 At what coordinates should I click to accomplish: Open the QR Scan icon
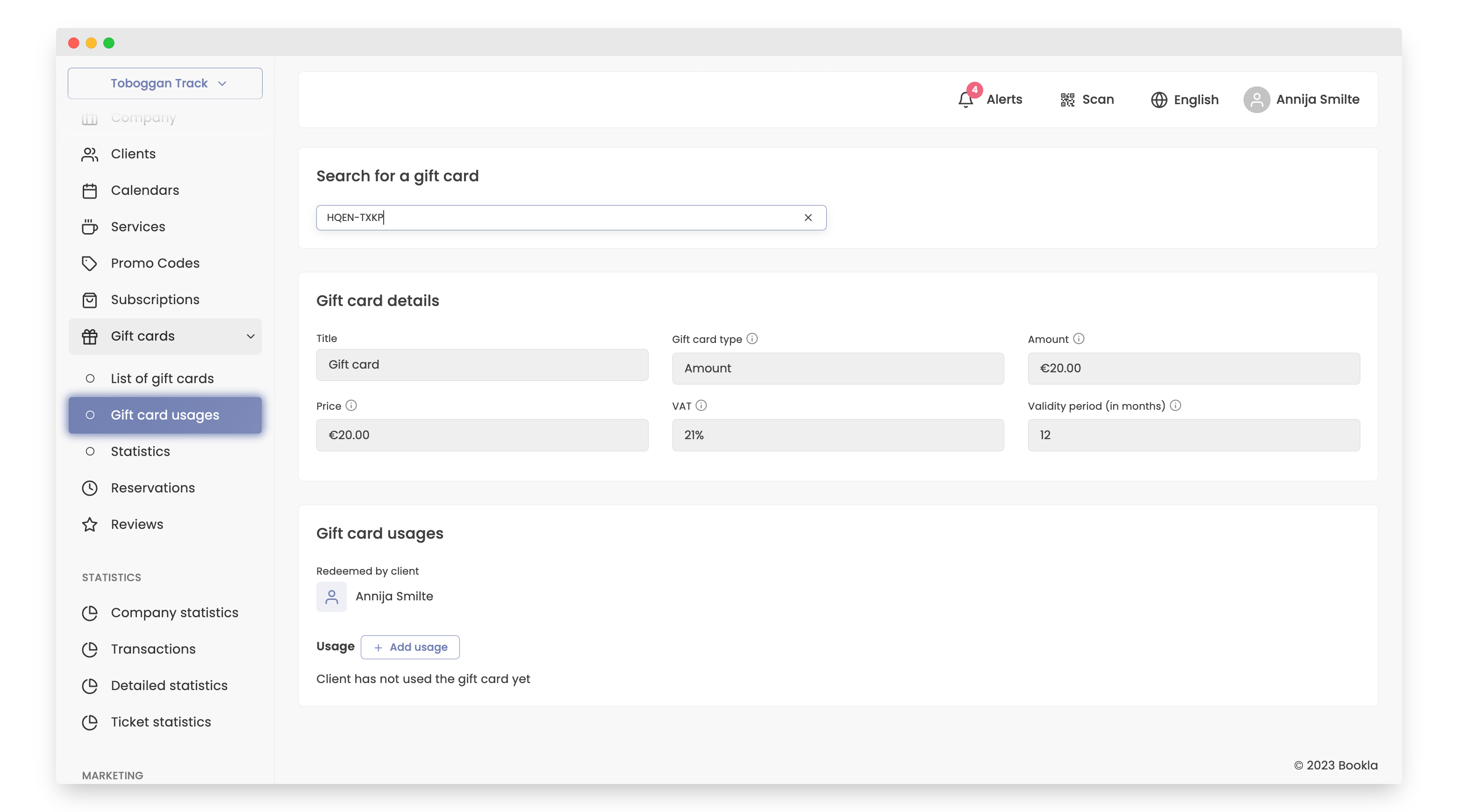(x=1067, y=100)
